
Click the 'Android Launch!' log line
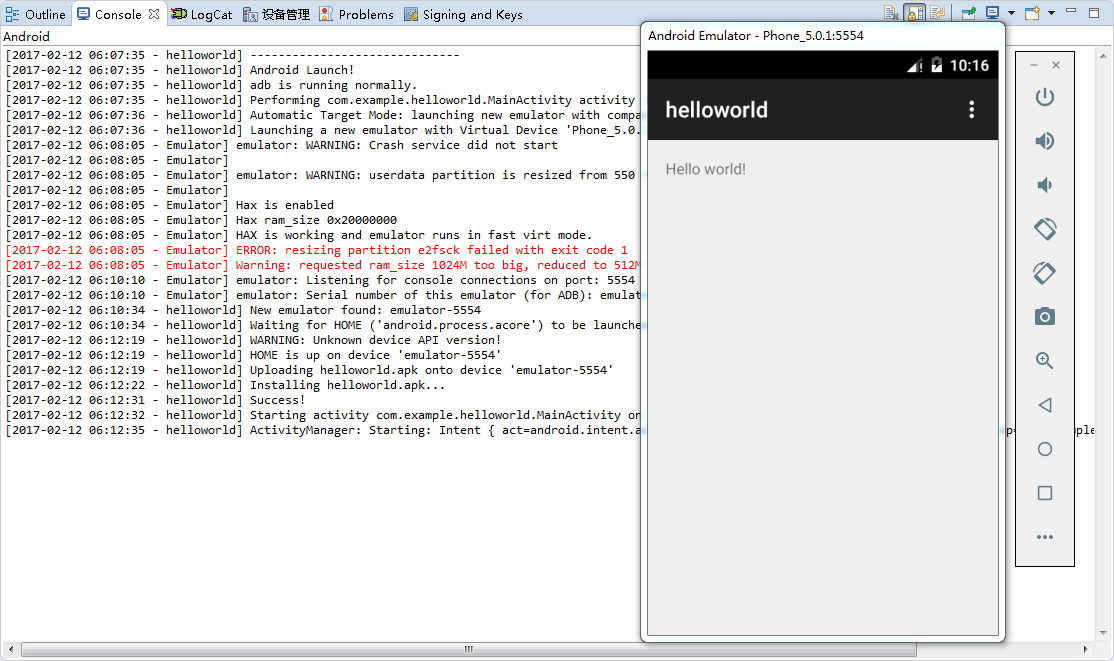tap(180, 70)
